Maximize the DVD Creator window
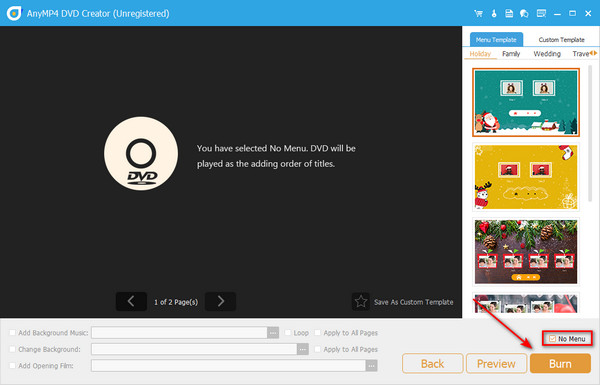The width and height of the screenshot is (600, 385). [x=572, y=13]
